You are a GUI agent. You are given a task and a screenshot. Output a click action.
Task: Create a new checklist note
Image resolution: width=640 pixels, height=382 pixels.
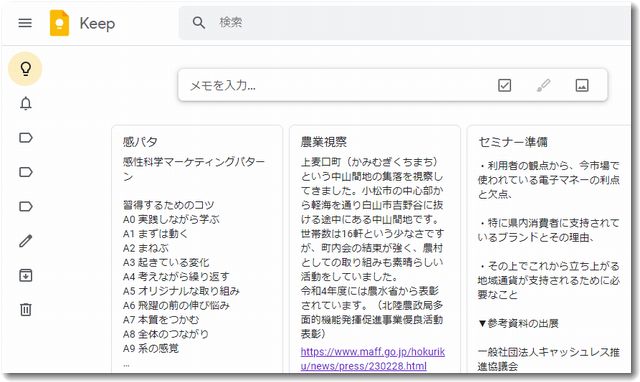tap(504, 85)
